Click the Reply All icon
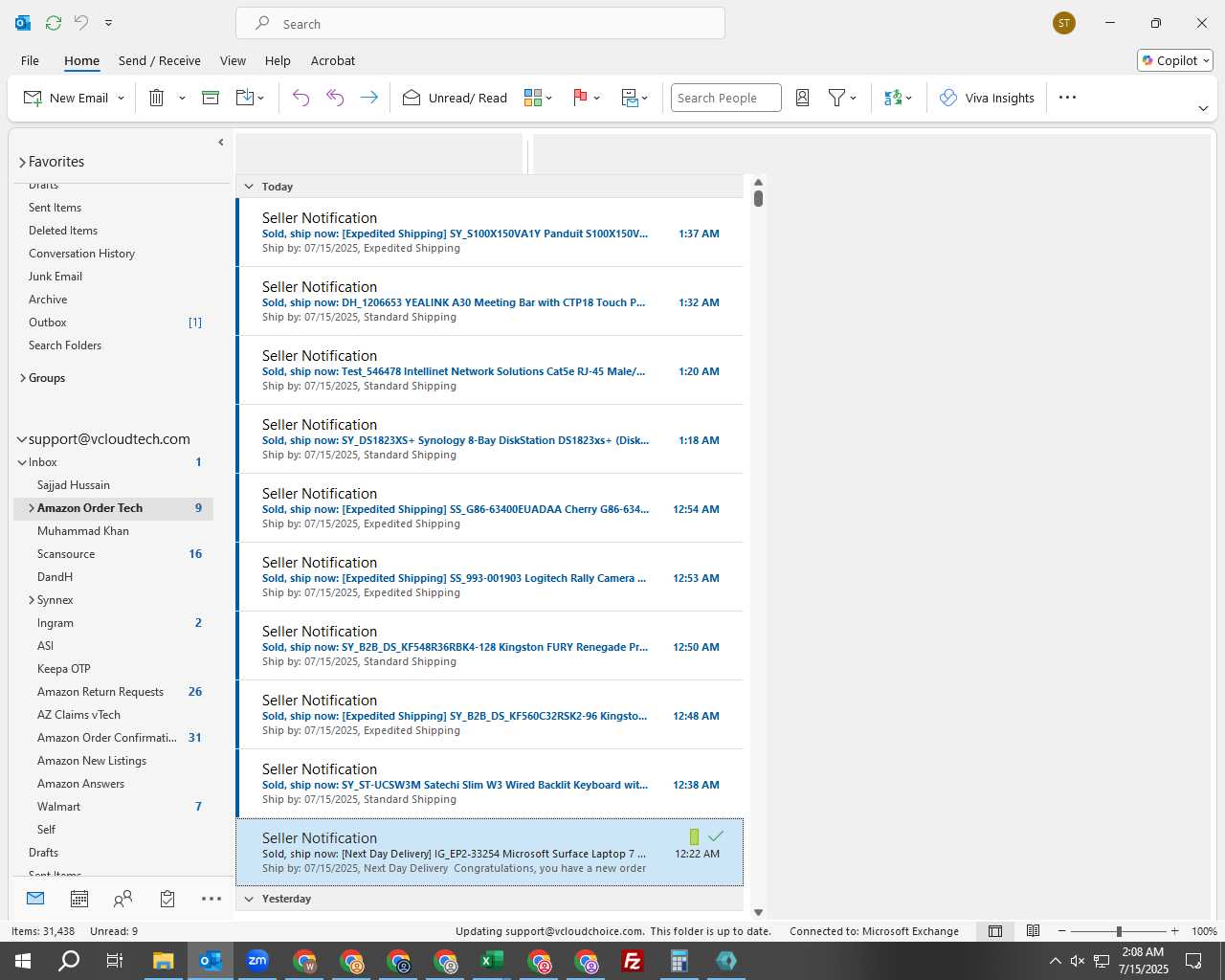 tap(335, 98)
